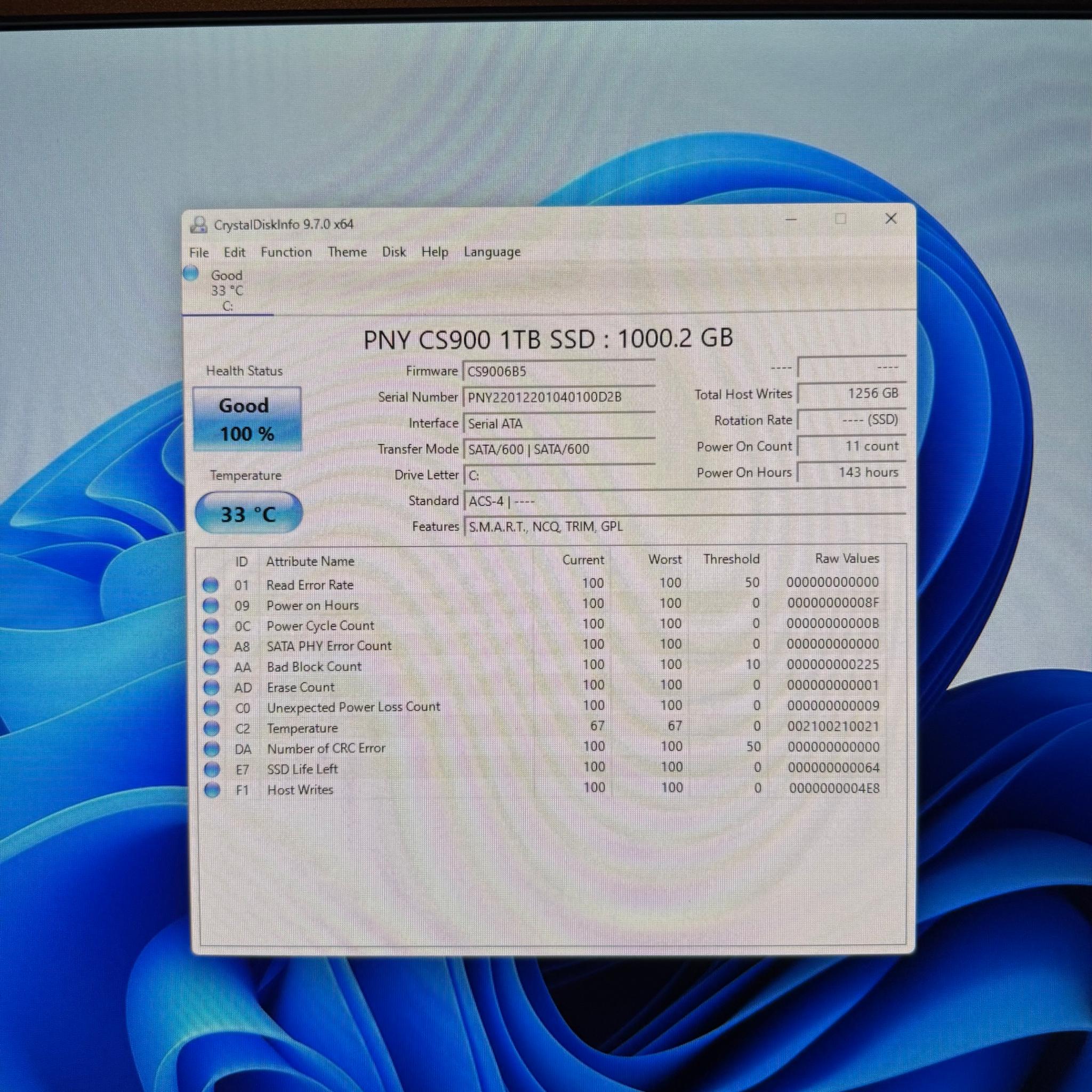
Task: Click status orb for Bad Block Count row
Action: 211,667
